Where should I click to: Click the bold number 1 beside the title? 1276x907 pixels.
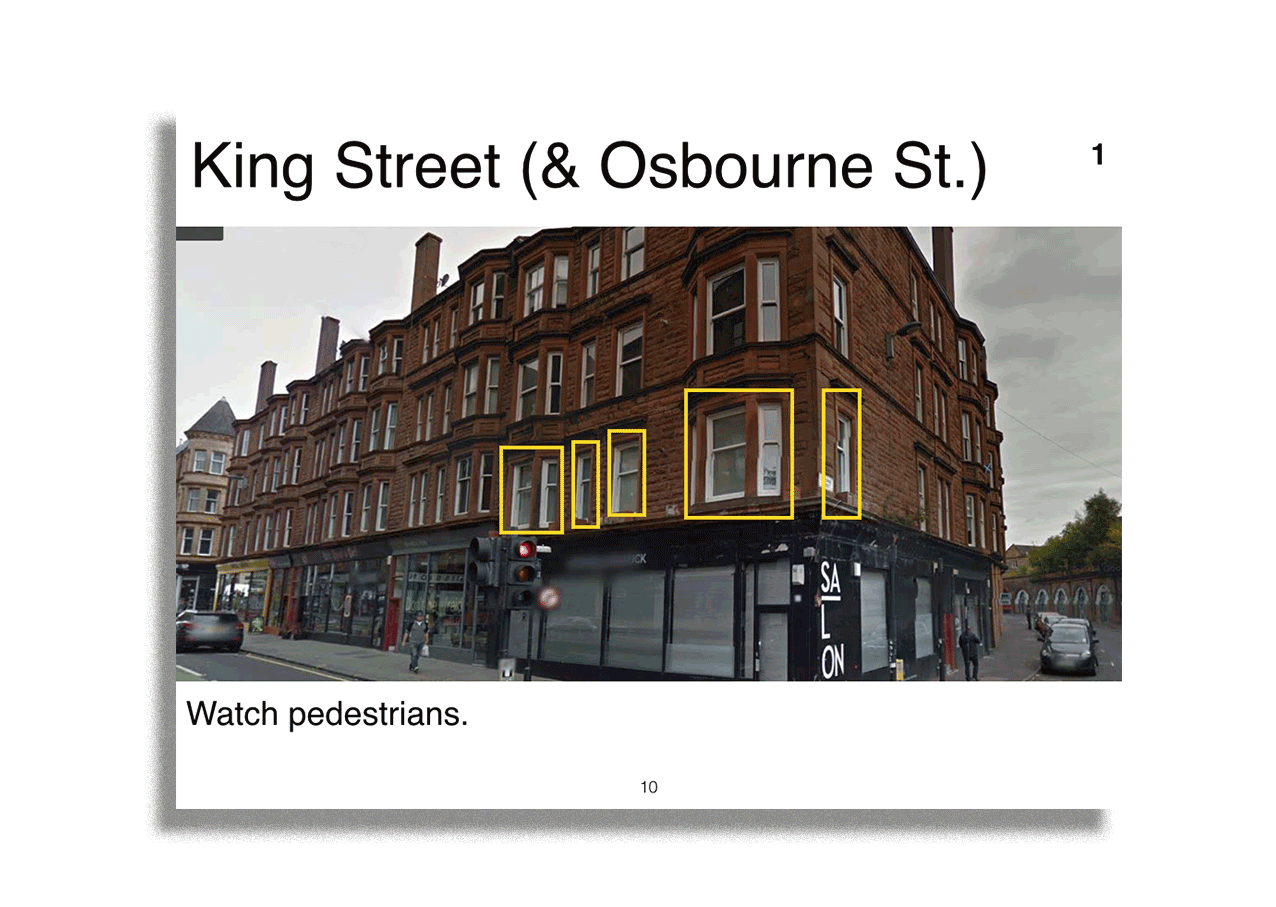(x=1097, y=156)
